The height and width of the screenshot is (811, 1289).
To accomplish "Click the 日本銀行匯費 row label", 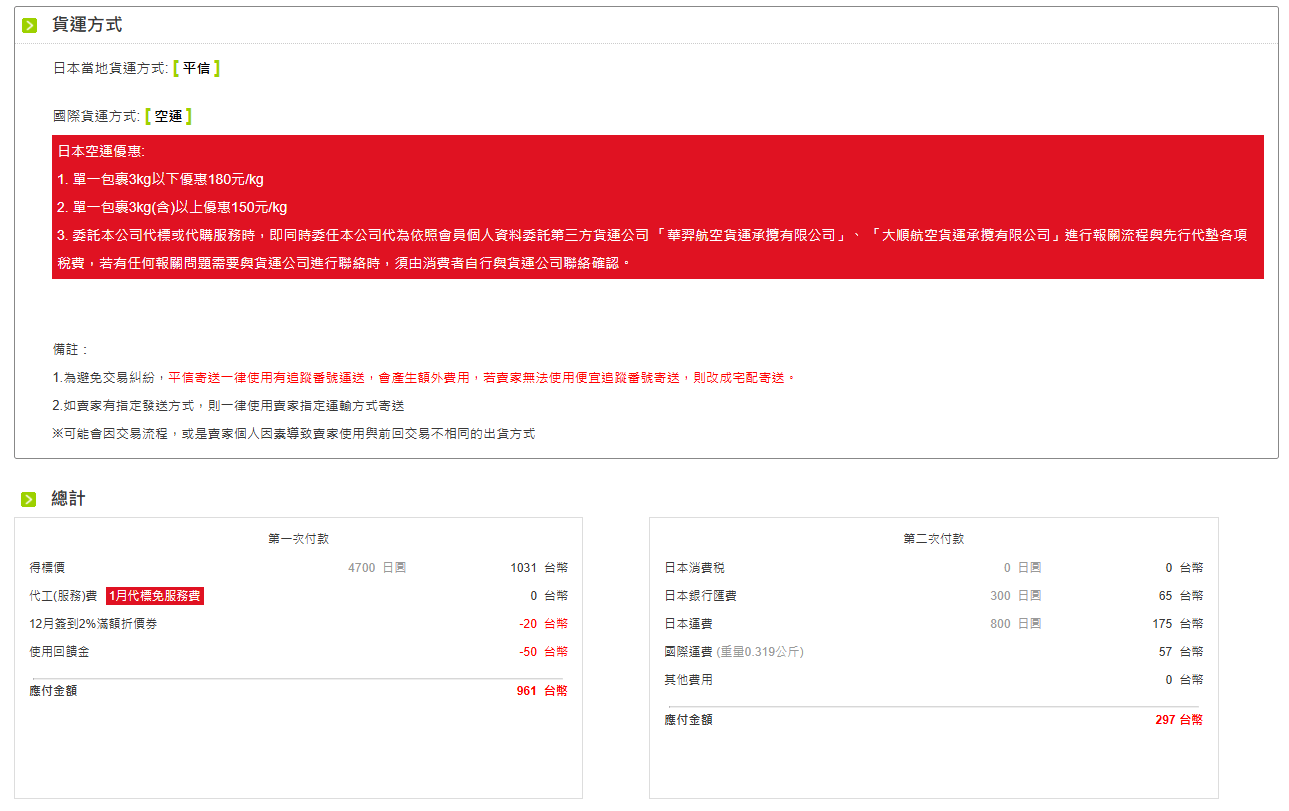I will click(700, 596).
